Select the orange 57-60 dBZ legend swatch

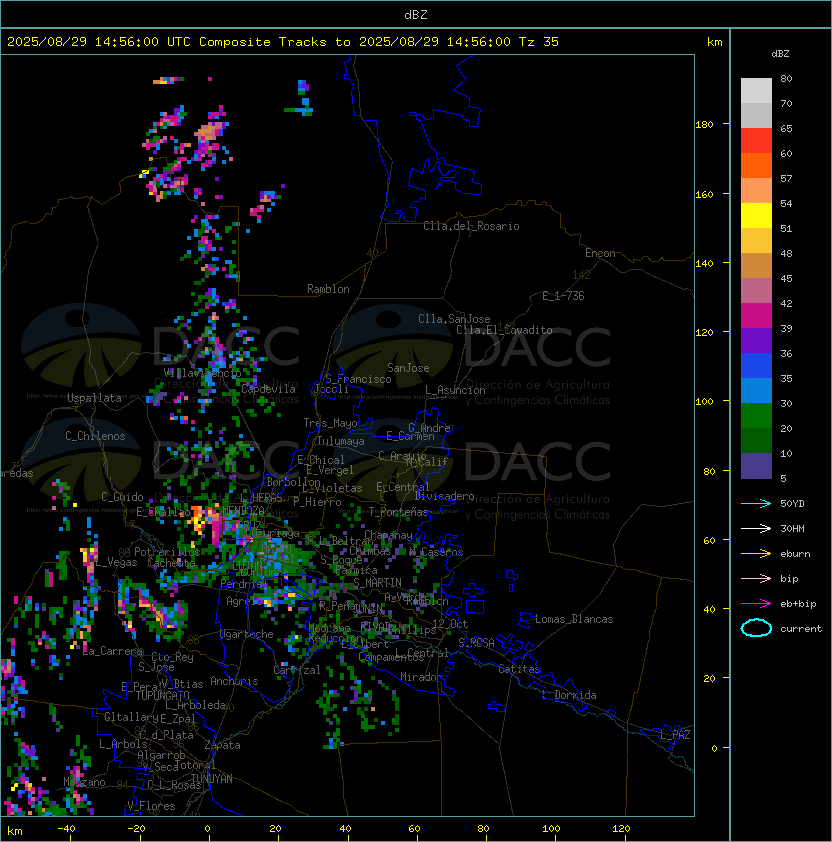[x=756, y=165]
